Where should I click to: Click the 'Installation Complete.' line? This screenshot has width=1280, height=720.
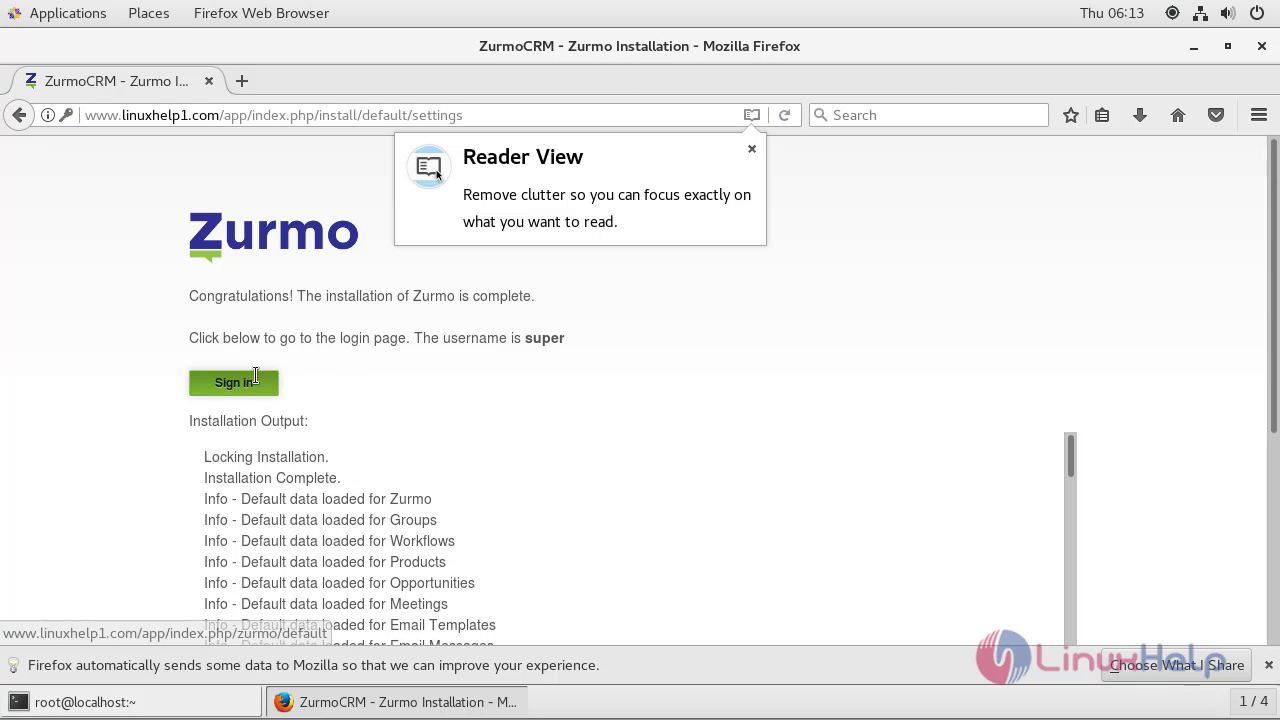pos(272,478)
